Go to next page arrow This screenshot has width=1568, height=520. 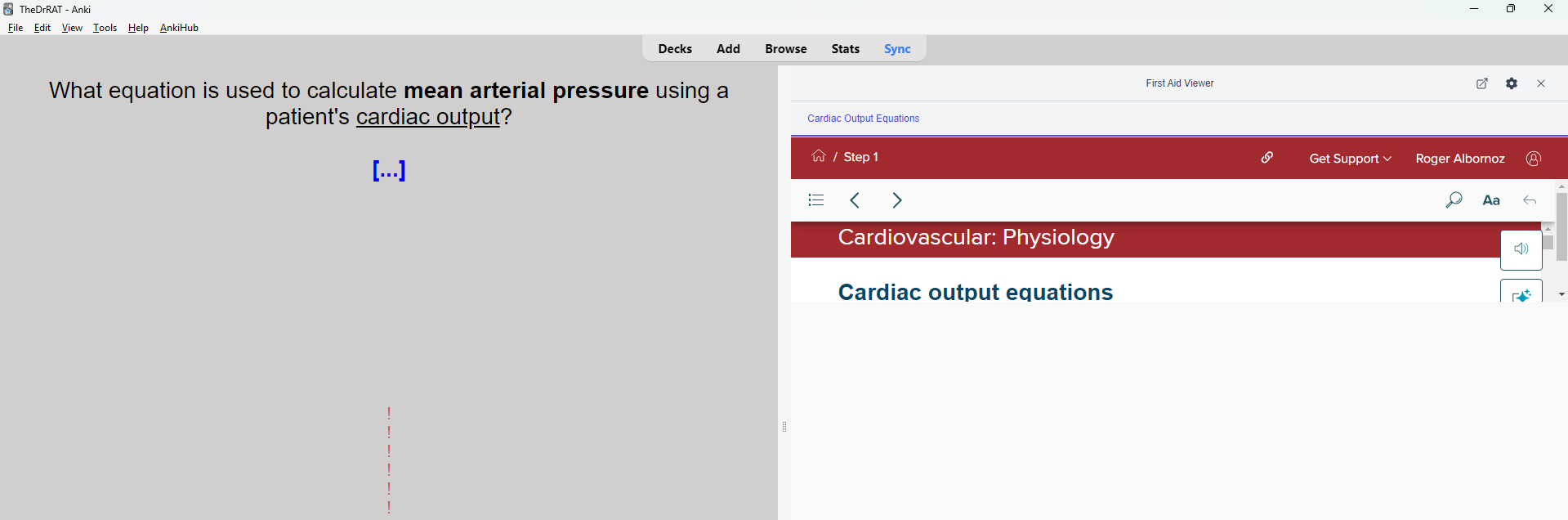click(897, 200)
